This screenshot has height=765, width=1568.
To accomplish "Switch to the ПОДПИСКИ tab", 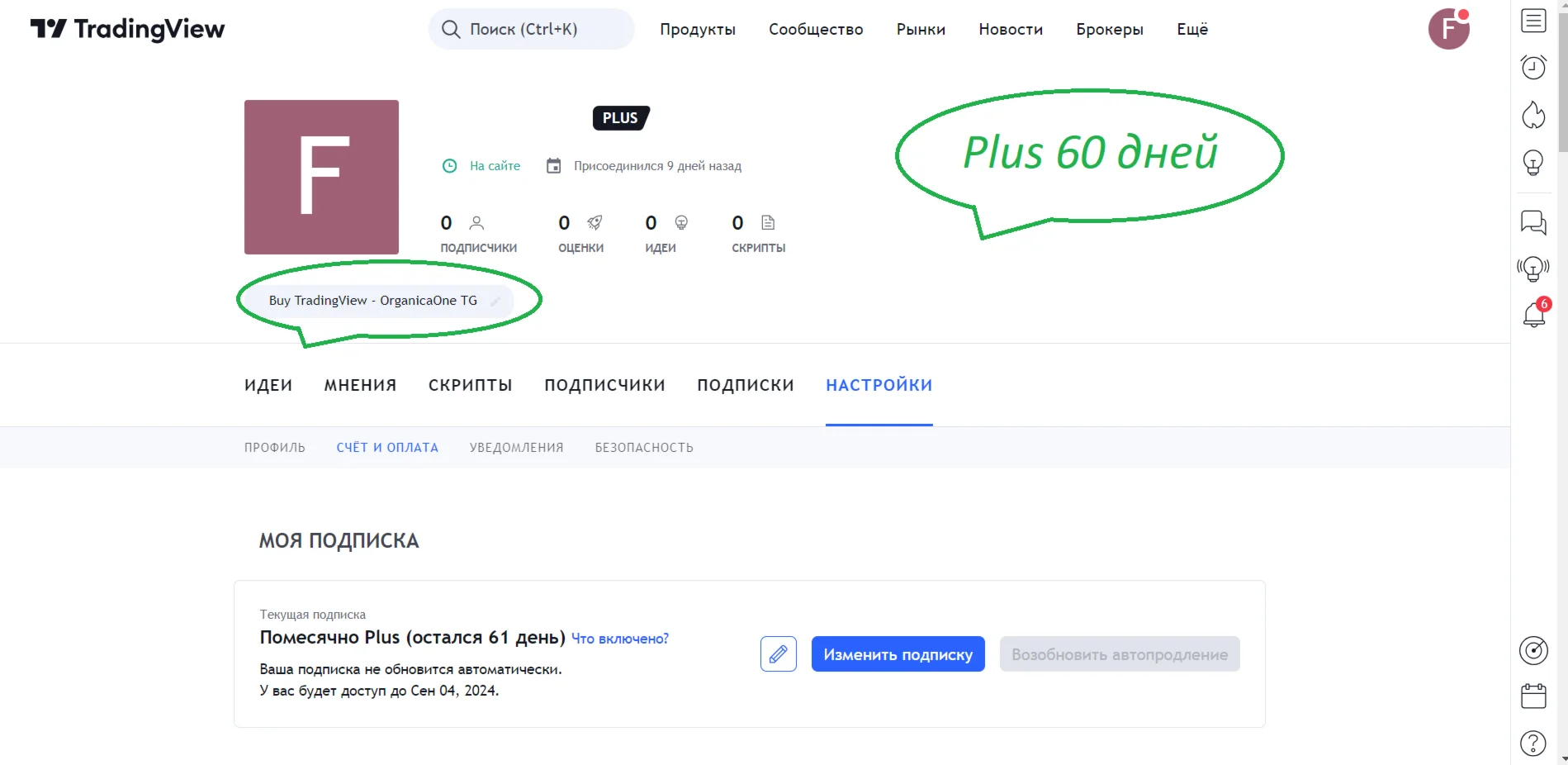I will pos(746,385).
